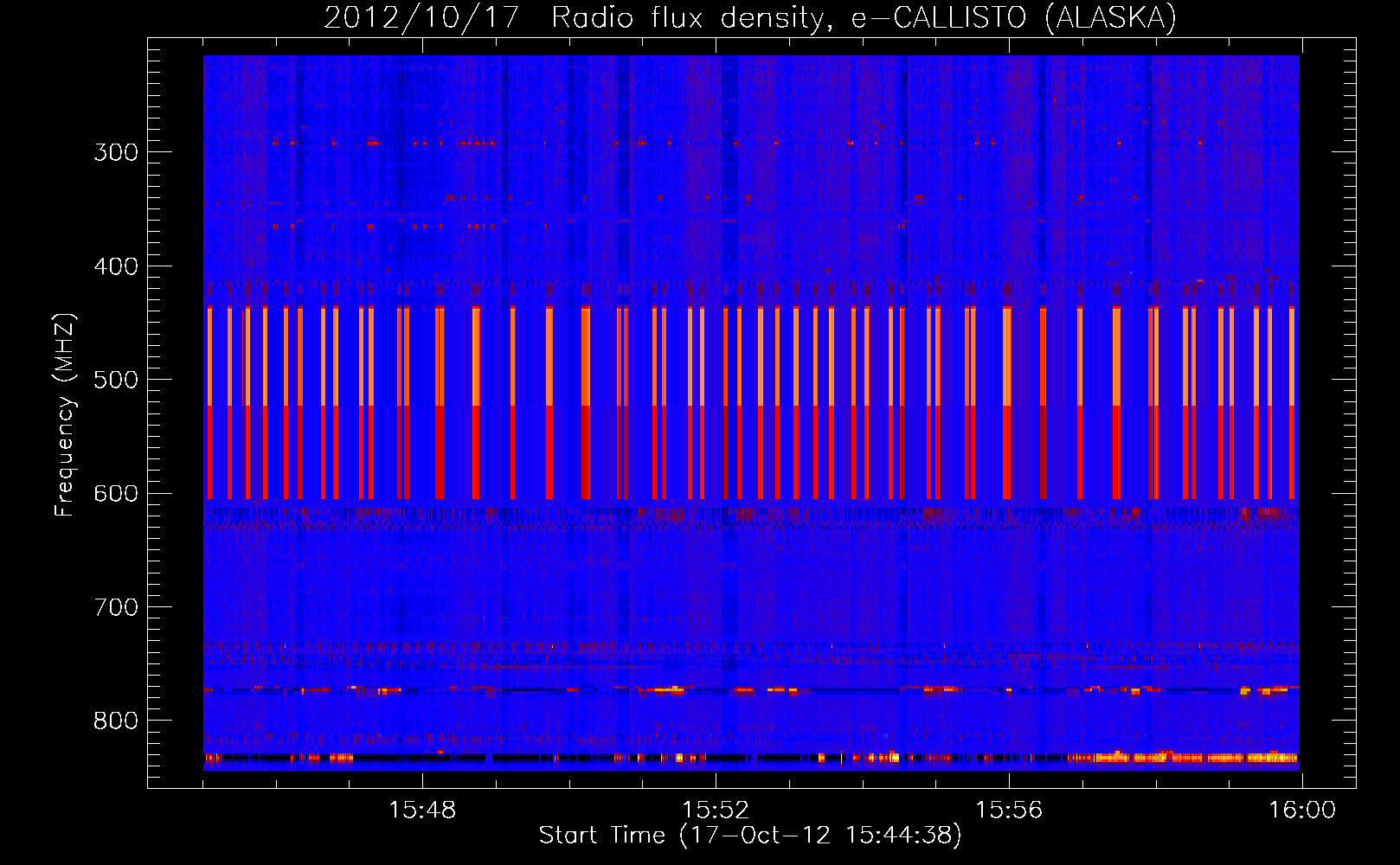The width and height of the screenshot is (1400, 865).
Task: Click the 700 frequency tick label
Action: coord(116,607)
